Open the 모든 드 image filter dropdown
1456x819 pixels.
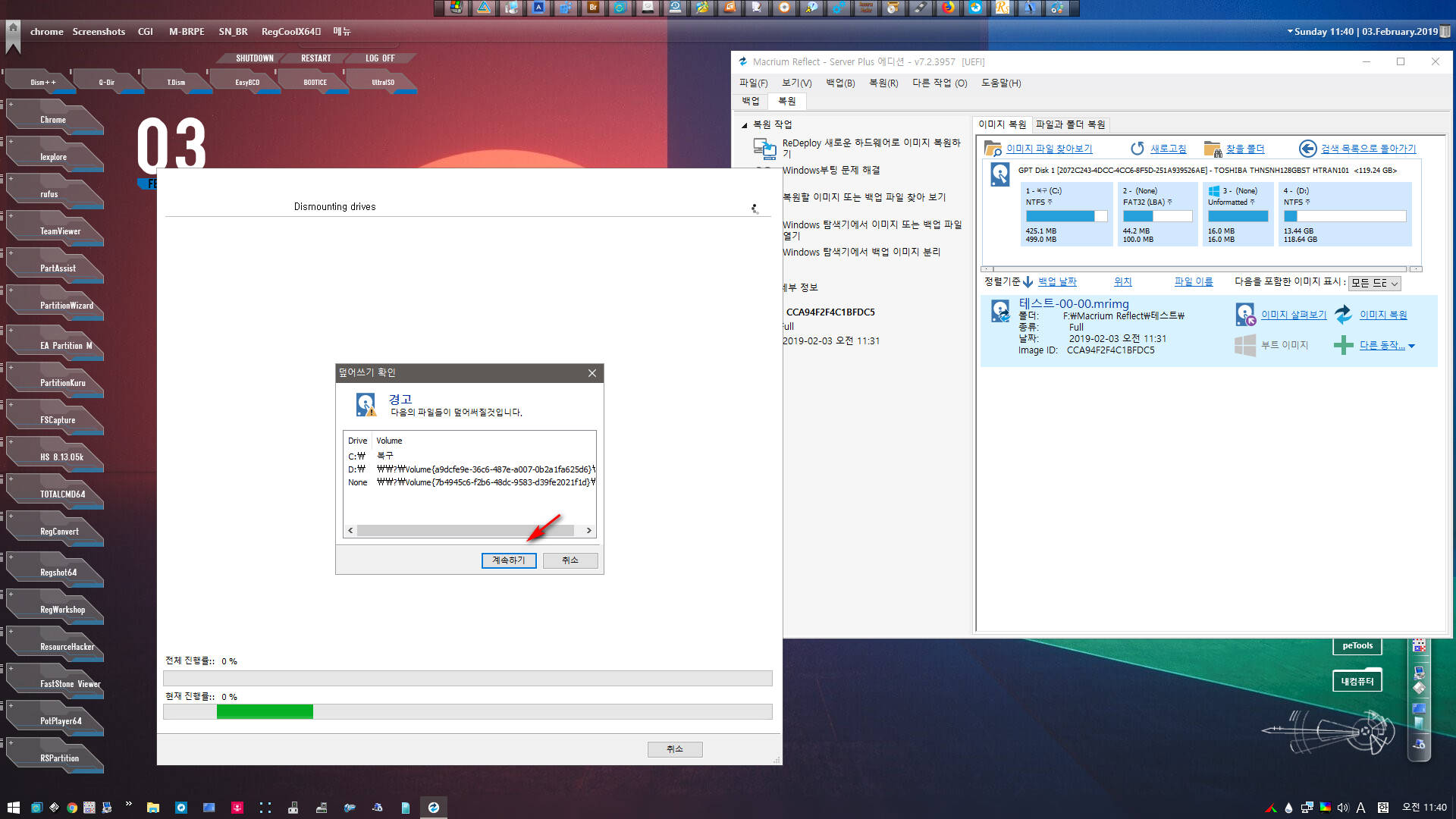click(1374, 283)
